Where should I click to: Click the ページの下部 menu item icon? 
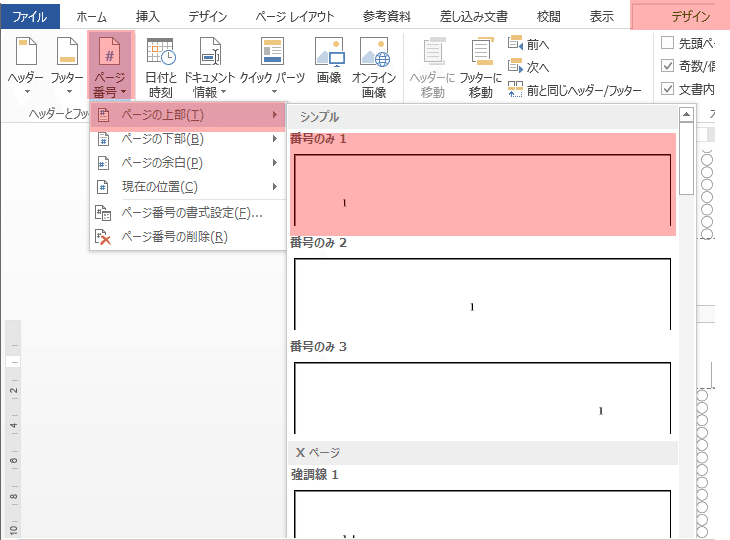click(x=103, y=139)
